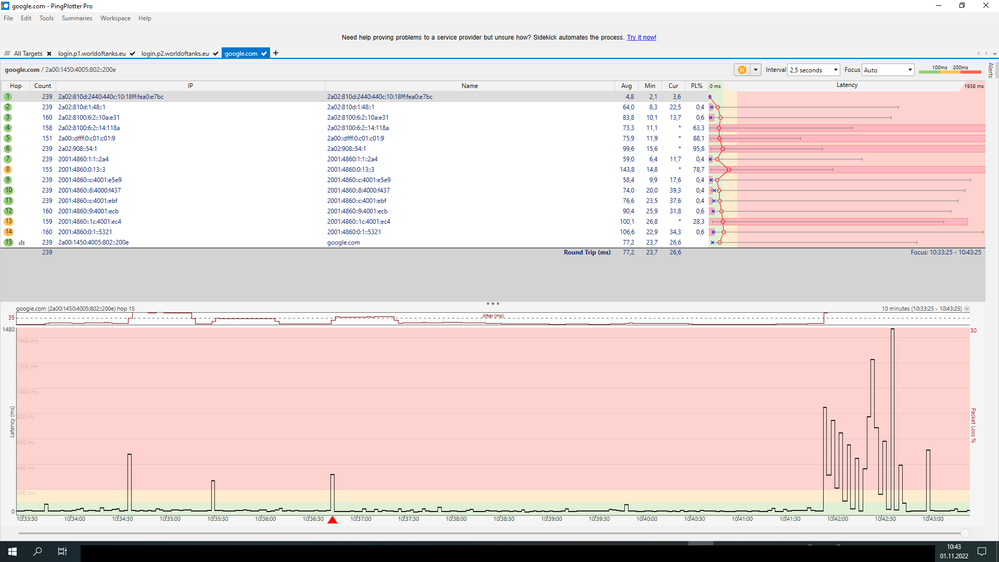
Task: Click the checkmark on the google.com tab
Action: pyautogui.click(x=264, y=54)
